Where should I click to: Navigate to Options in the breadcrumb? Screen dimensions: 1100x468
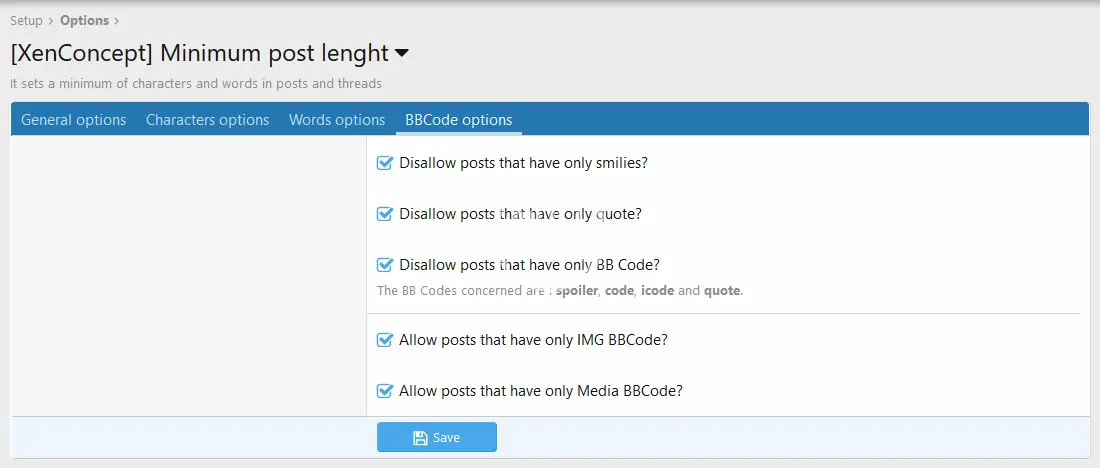(84, 20)
